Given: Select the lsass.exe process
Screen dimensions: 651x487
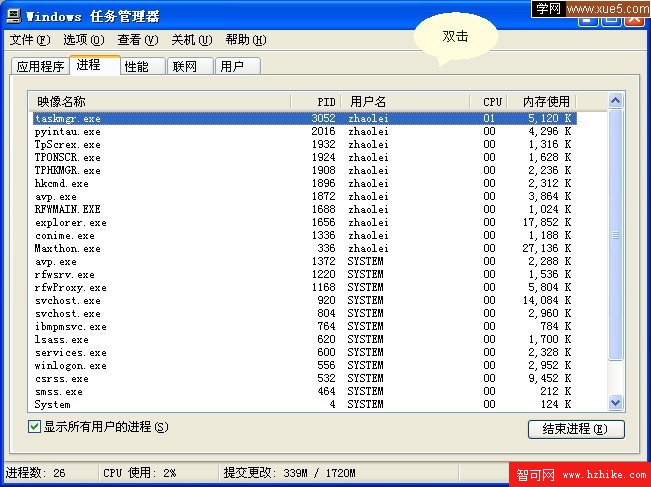Looking at the screenshot, I should click(x=305, y=339).
